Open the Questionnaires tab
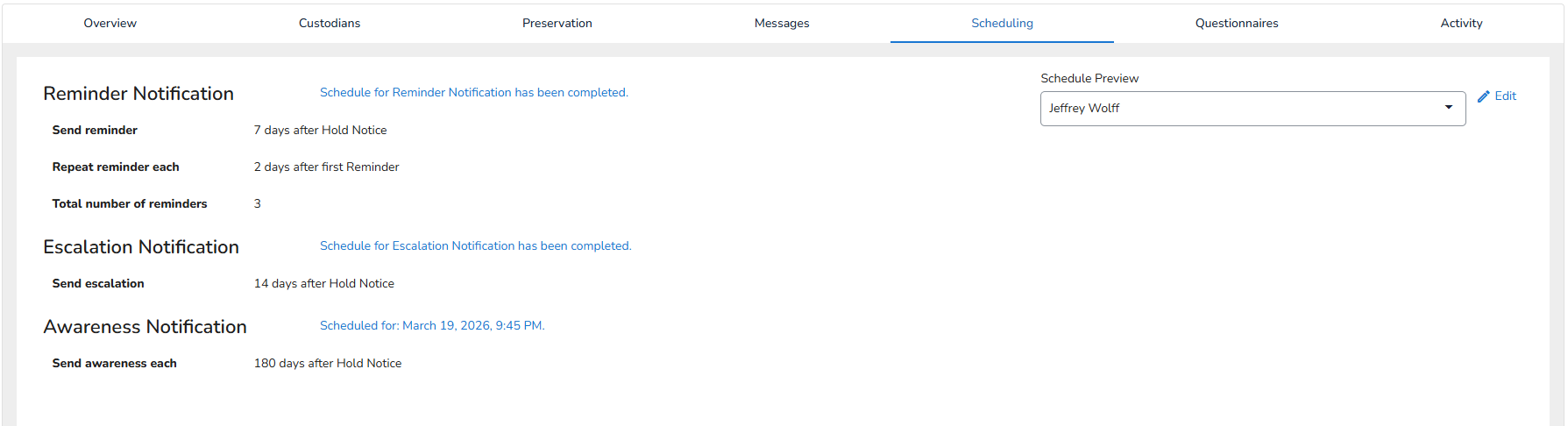The image size is (1568, 426). [1236, 24]
